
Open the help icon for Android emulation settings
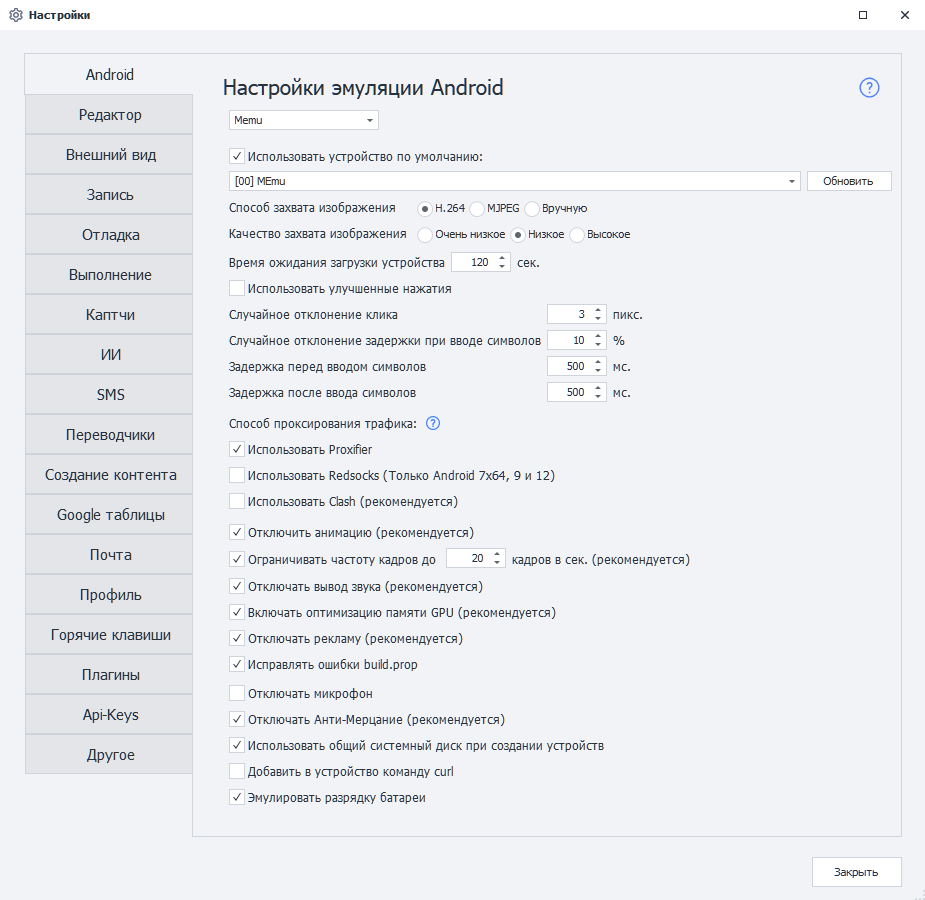pyautogui.click(x=869, y=88)
